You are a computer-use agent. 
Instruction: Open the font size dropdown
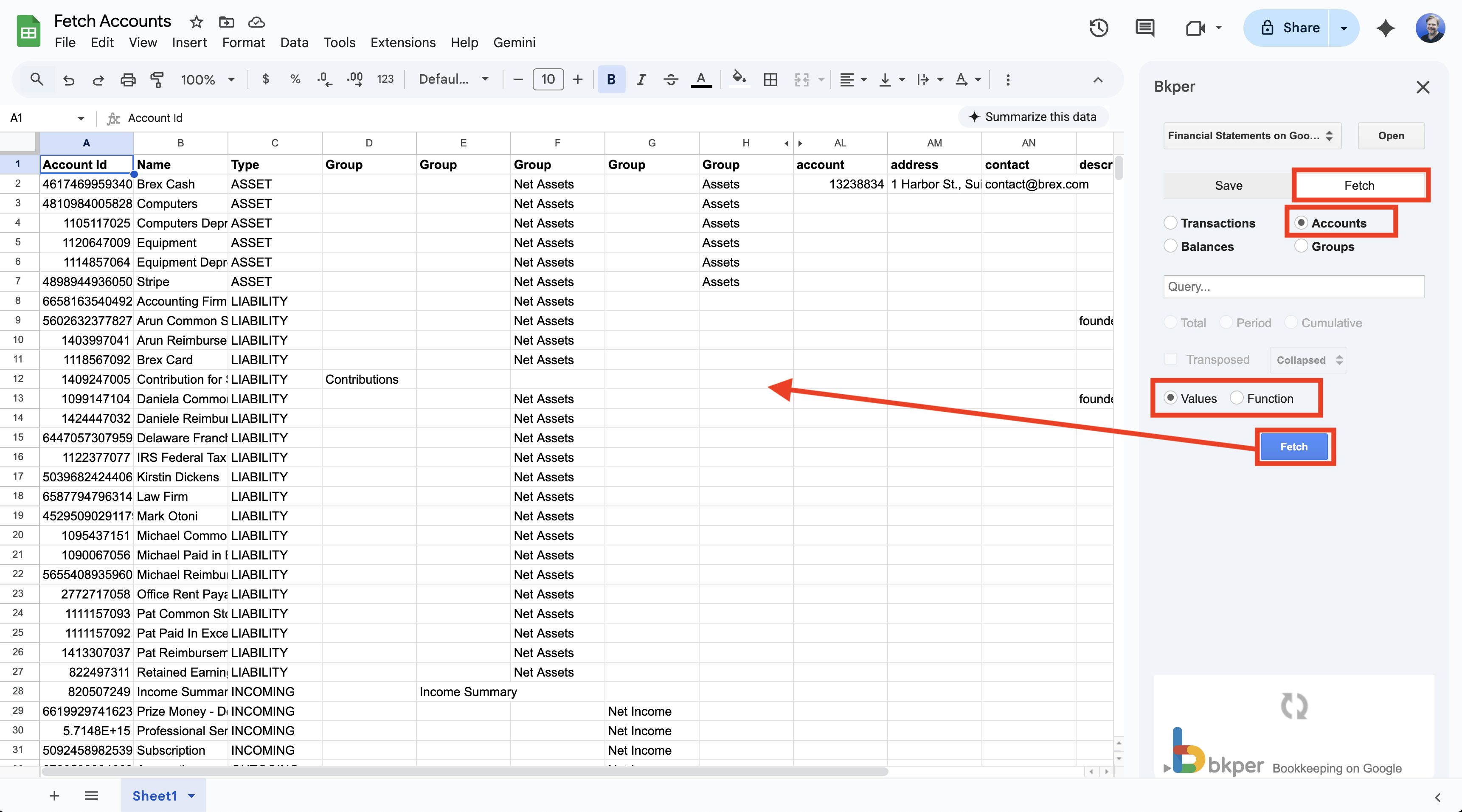pyautogui.click(x=548, y=79)
